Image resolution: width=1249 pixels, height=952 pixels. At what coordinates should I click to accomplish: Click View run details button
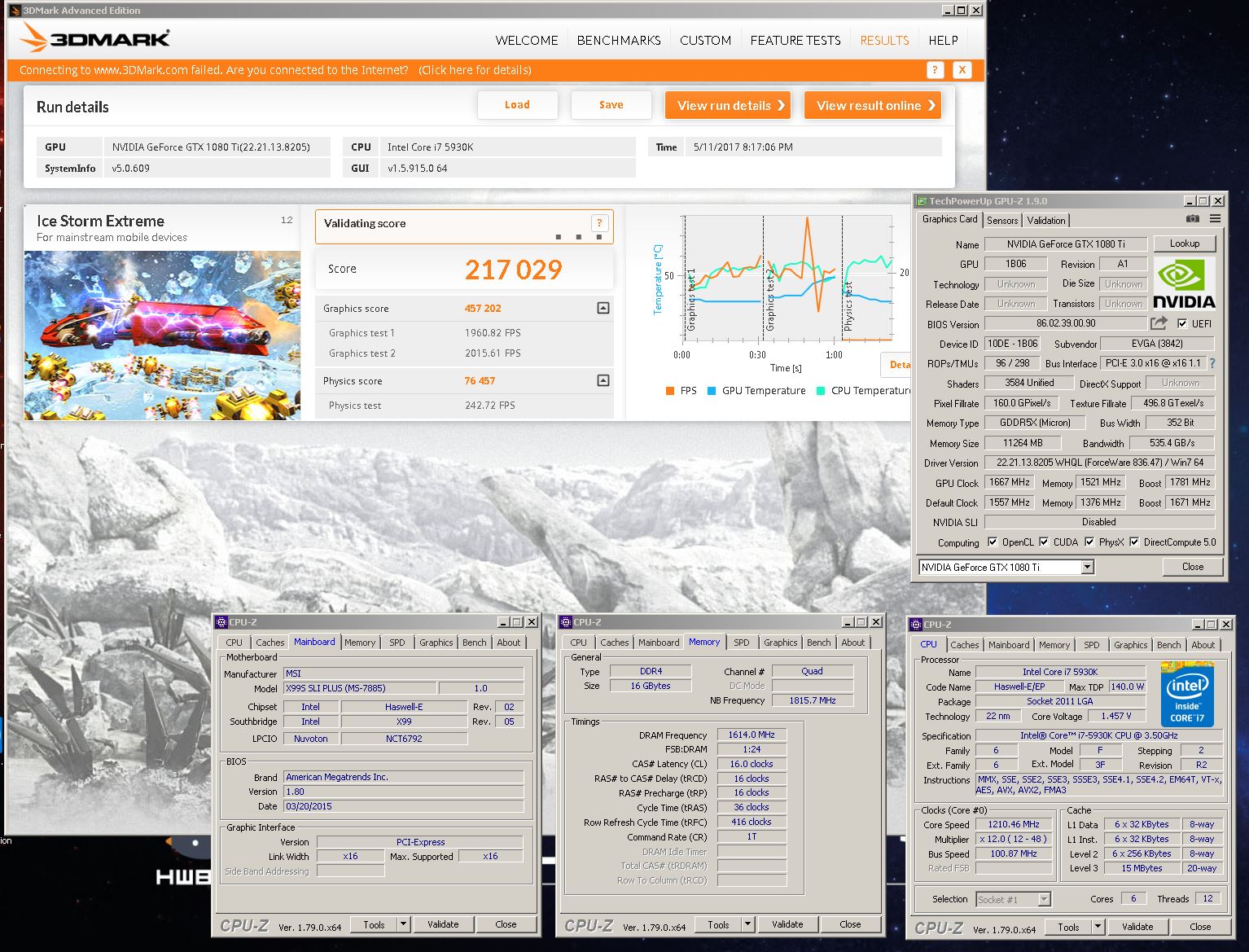(728, 105)
